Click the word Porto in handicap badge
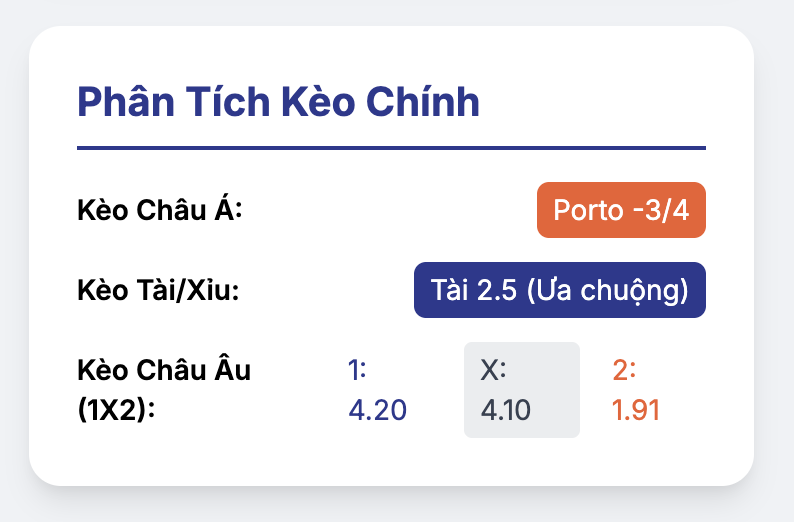This screenshot has width=794, height=522. click(x=588, y=210)
